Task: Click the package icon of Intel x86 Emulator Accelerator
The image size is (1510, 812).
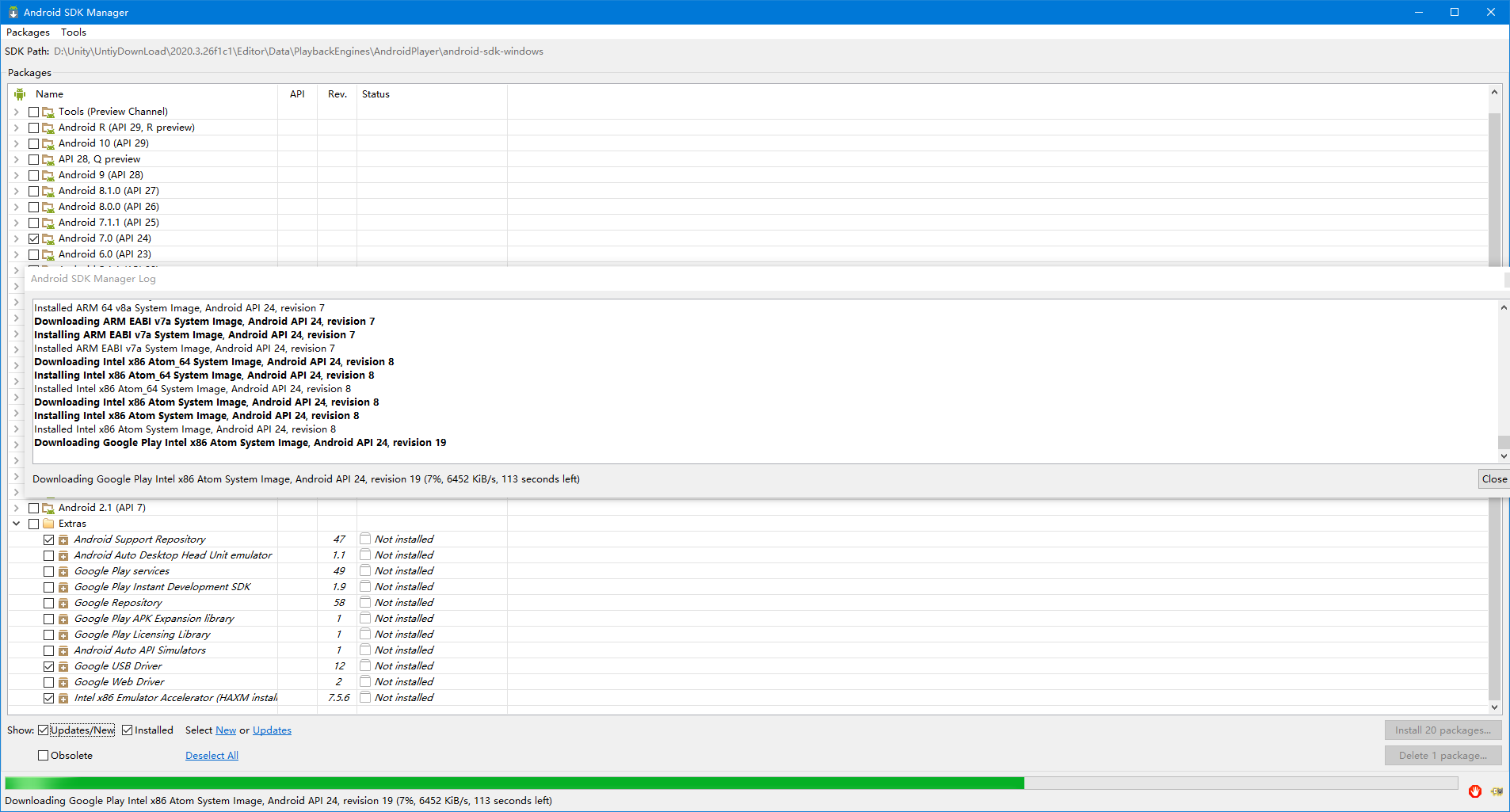Action: tap(63, 699)
